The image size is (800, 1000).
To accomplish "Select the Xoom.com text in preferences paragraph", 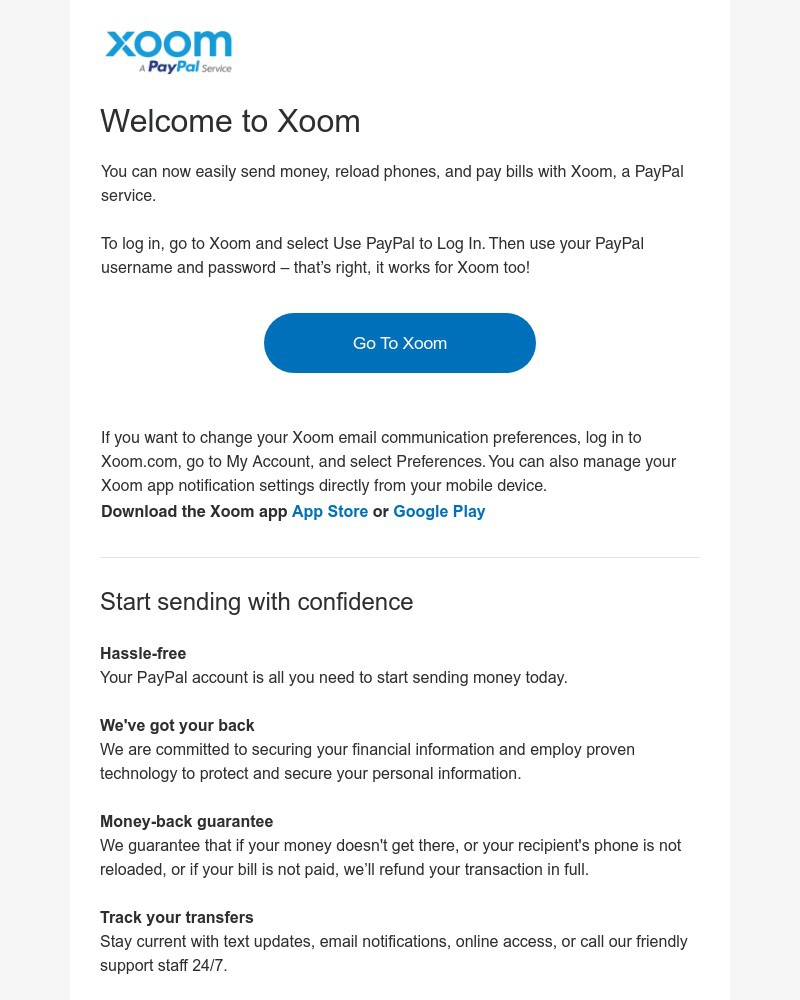I will tap(139, 461).
